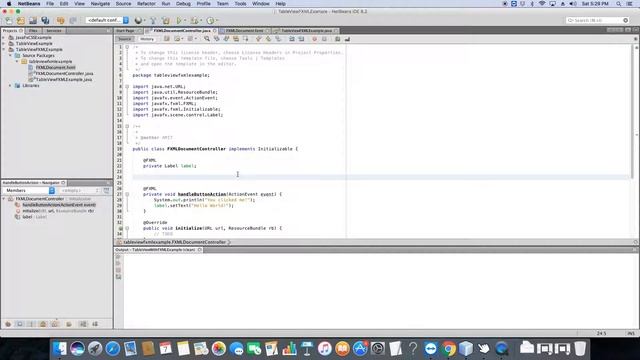The height and width of the screenshot is (360, 640).
Task: Toggle the first Navigator filter button
Action: pyautogui.click(x=8, y=324)
